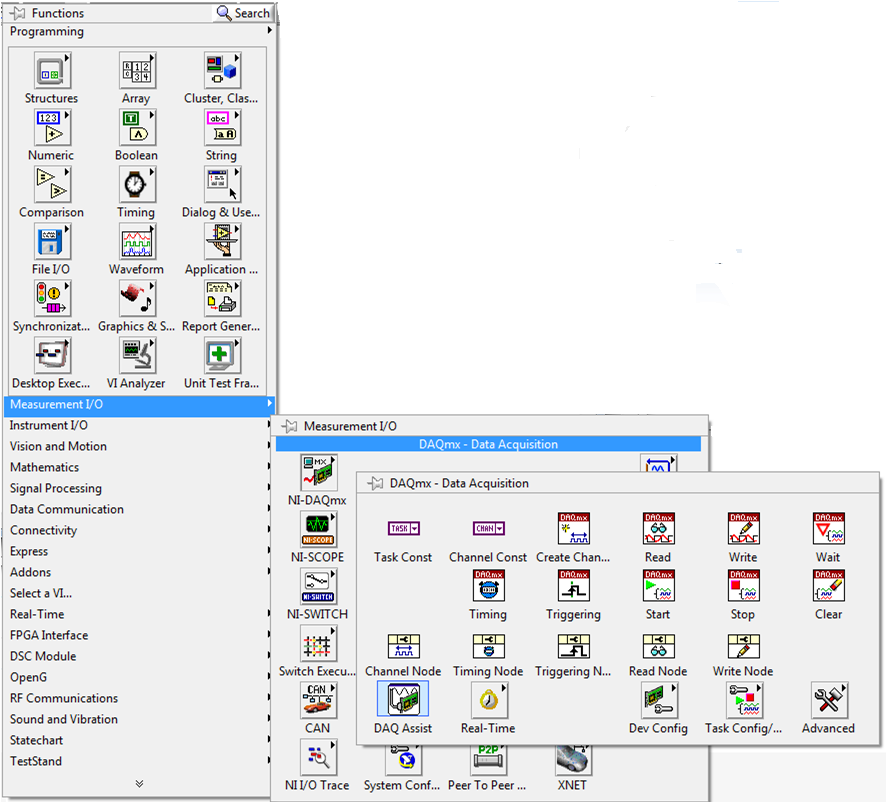Open the TestStand category

[x=139, y=761]
